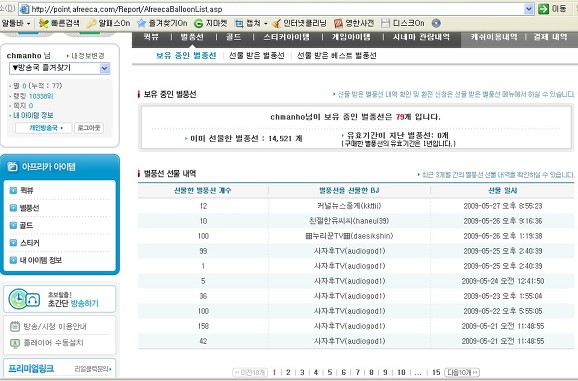578x381 pixels.
Task: Go to page 2 of gift history
Action: point(288,373)
